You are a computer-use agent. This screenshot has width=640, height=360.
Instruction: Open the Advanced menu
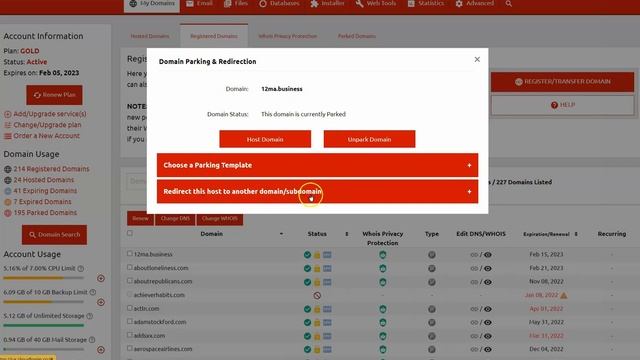click(x=475, y=4)
